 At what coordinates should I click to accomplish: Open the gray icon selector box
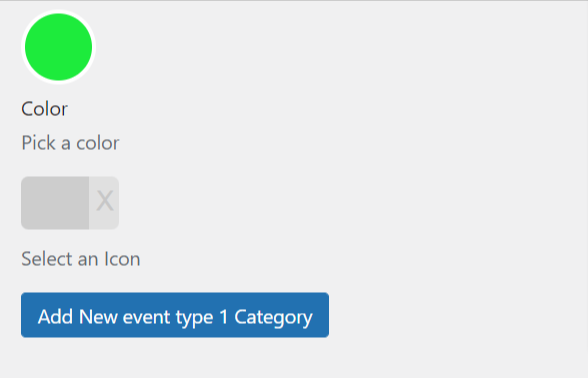click(55, 203)
